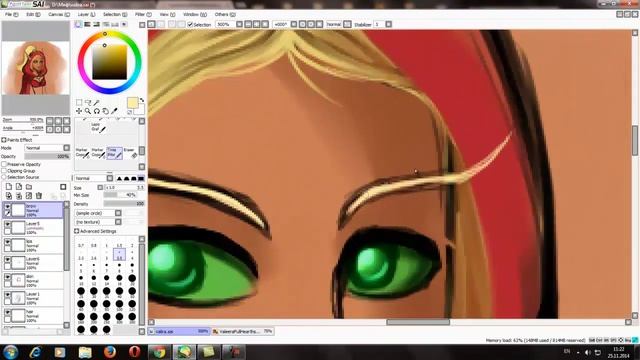The image size is (640, 360).
Task: Create a new layer folder
Action: 29,187
